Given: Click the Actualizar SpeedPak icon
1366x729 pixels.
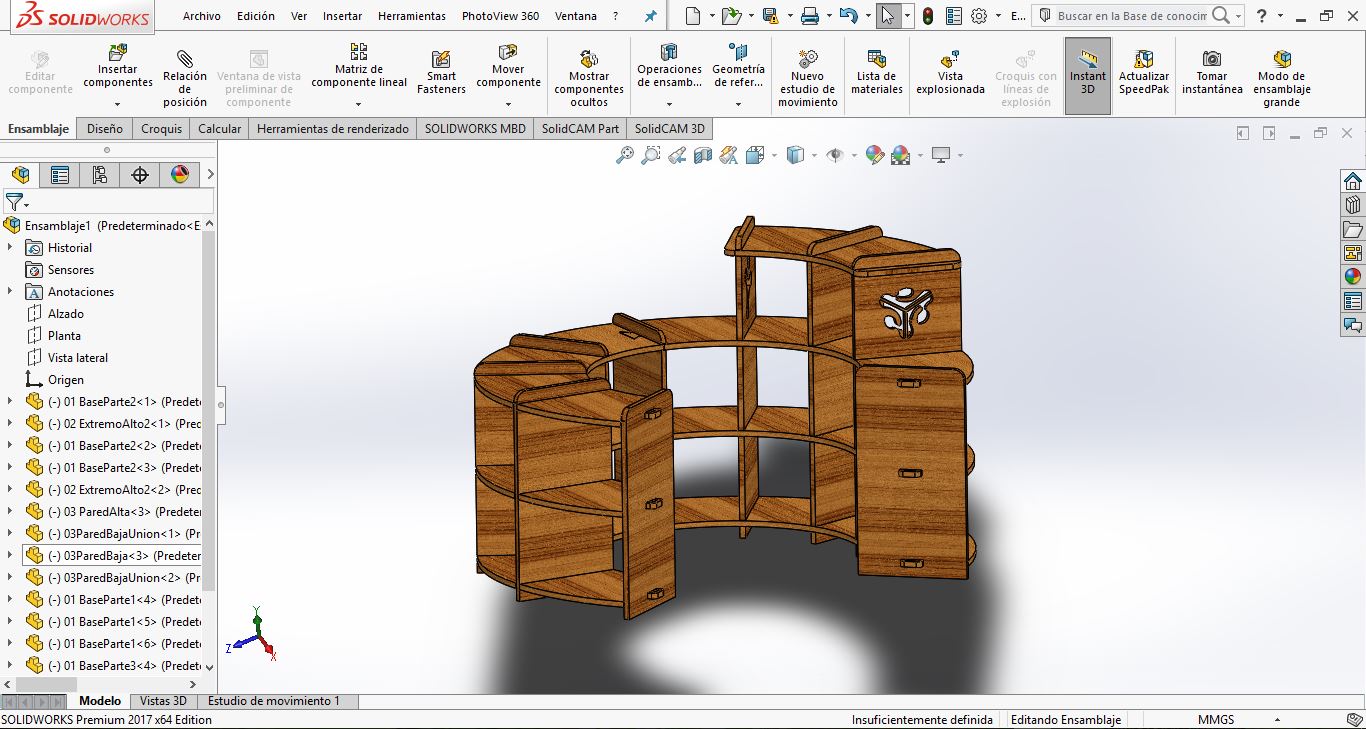Looking at the screenshot, I should pos(1143,59).
